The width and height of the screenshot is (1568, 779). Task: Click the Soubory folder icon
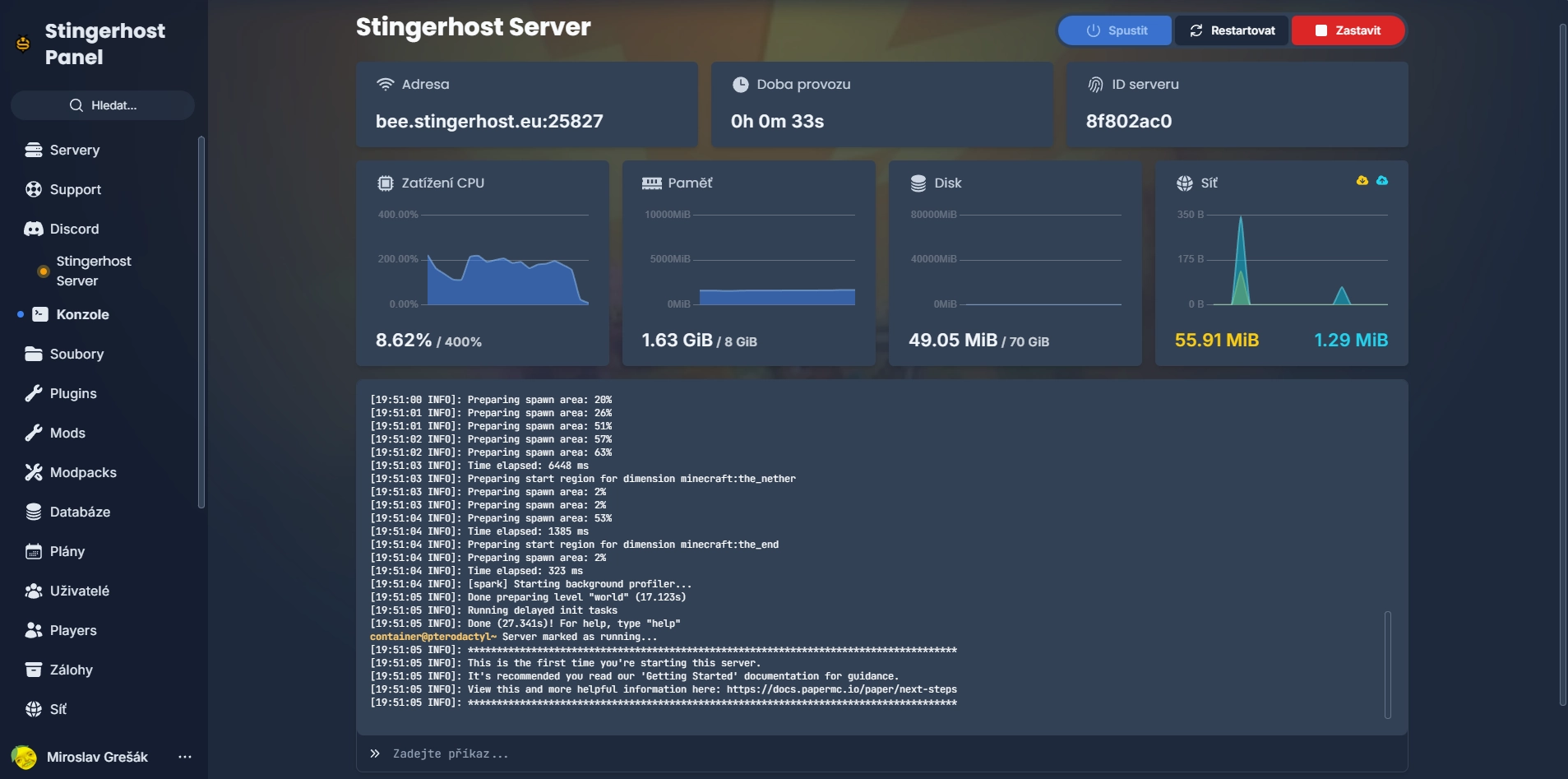coord(34,354)
